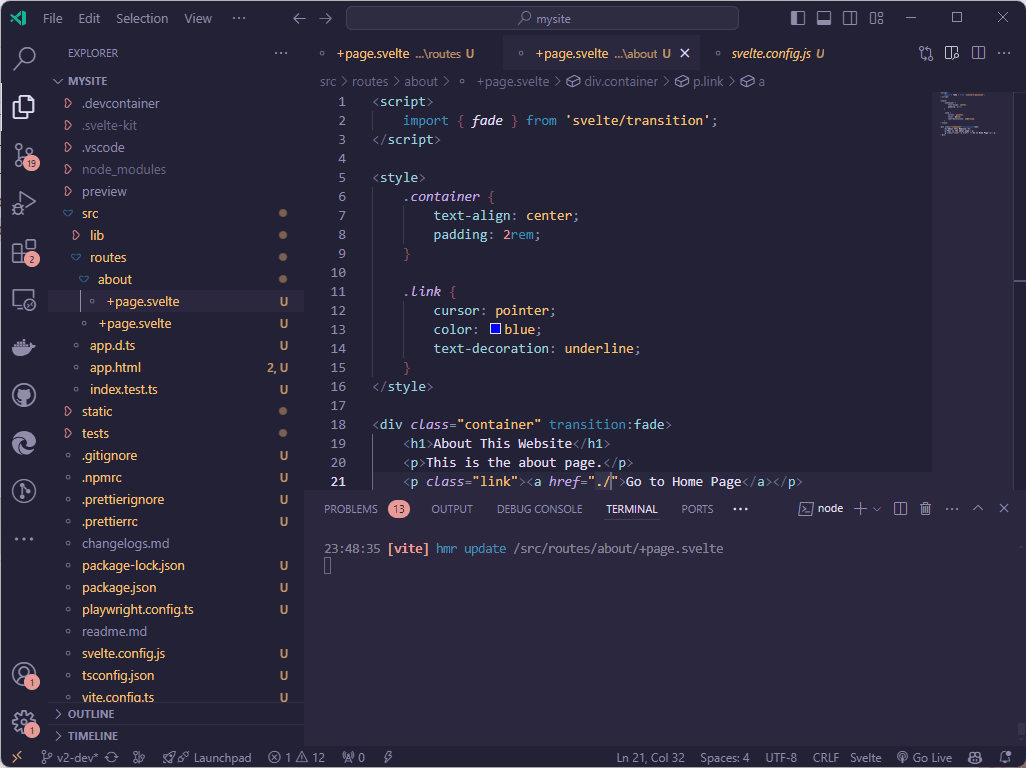Expand the OUTLINE section
Viewport: 1026px width, 768px height.
coord(90,714)
